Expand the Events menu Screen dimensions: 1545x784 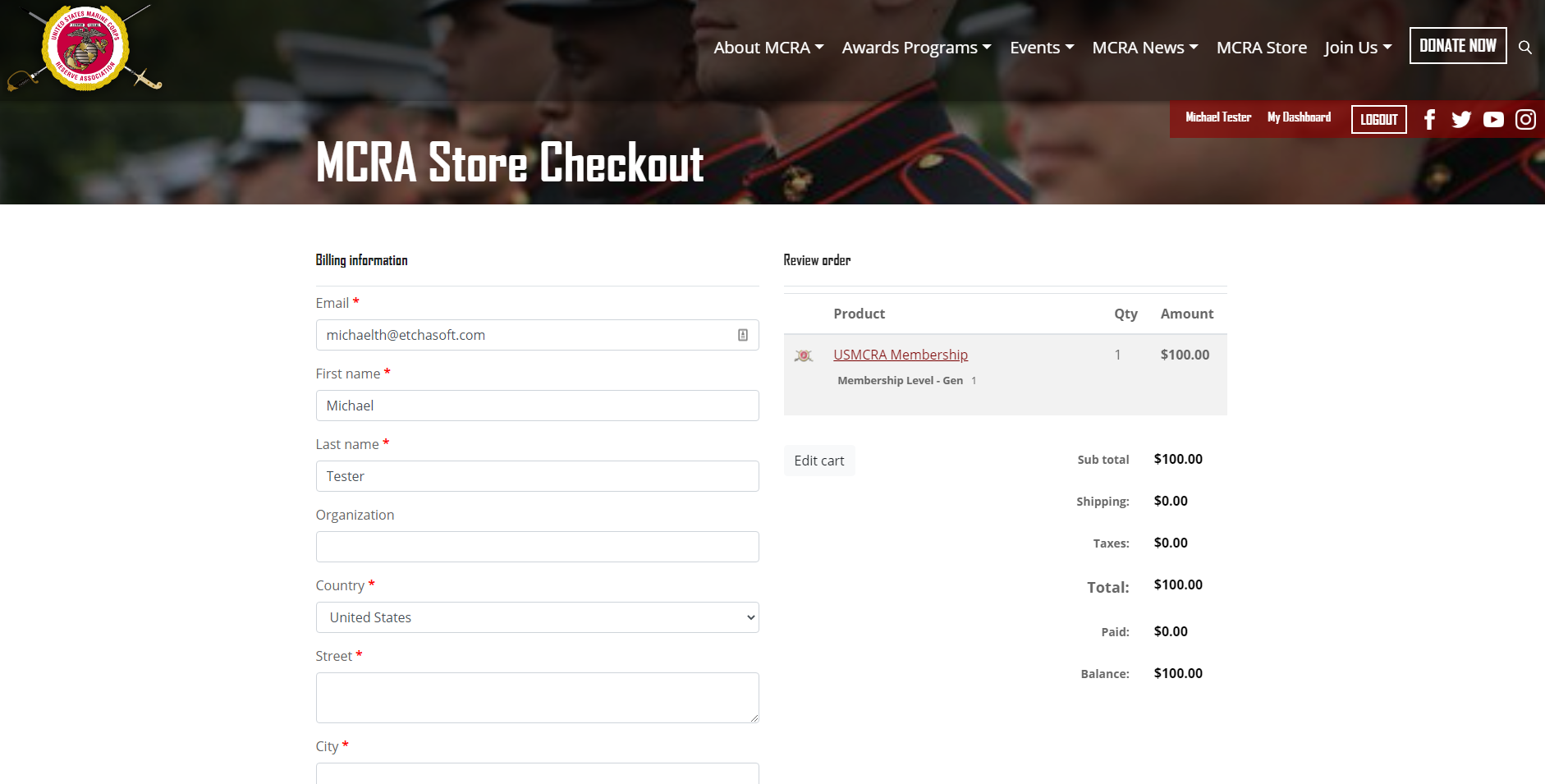1042,48
